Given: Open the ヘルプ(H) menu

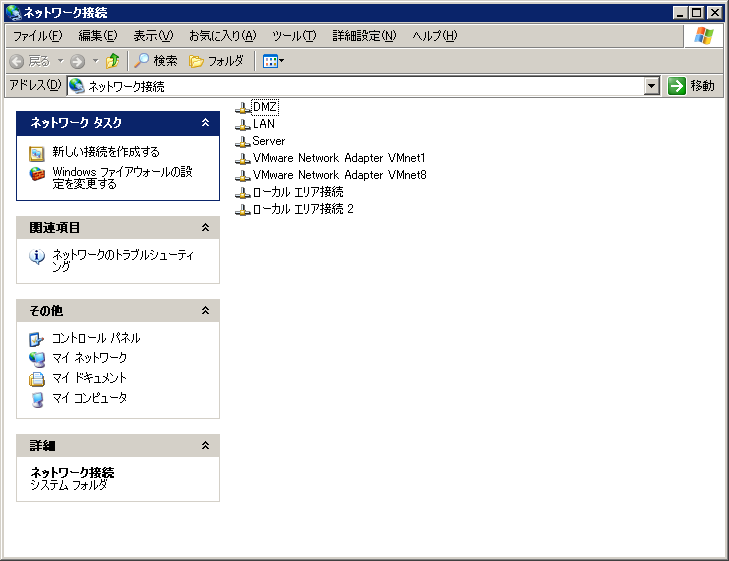Looking at the screenshot, I should tap(435, 36).
